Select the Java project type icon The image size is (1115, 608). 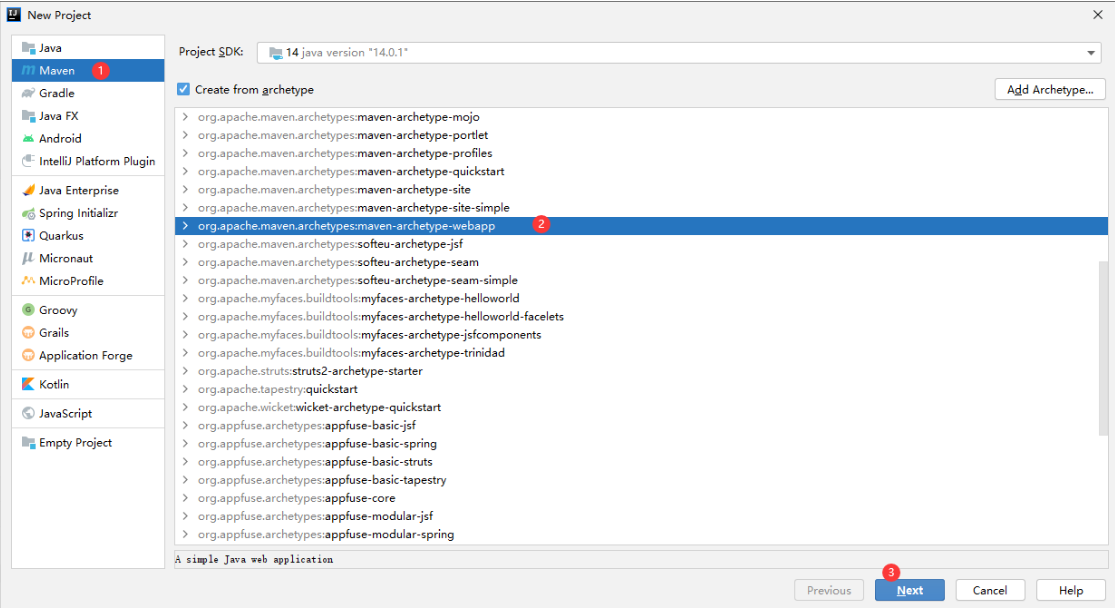tap(28, 48)
